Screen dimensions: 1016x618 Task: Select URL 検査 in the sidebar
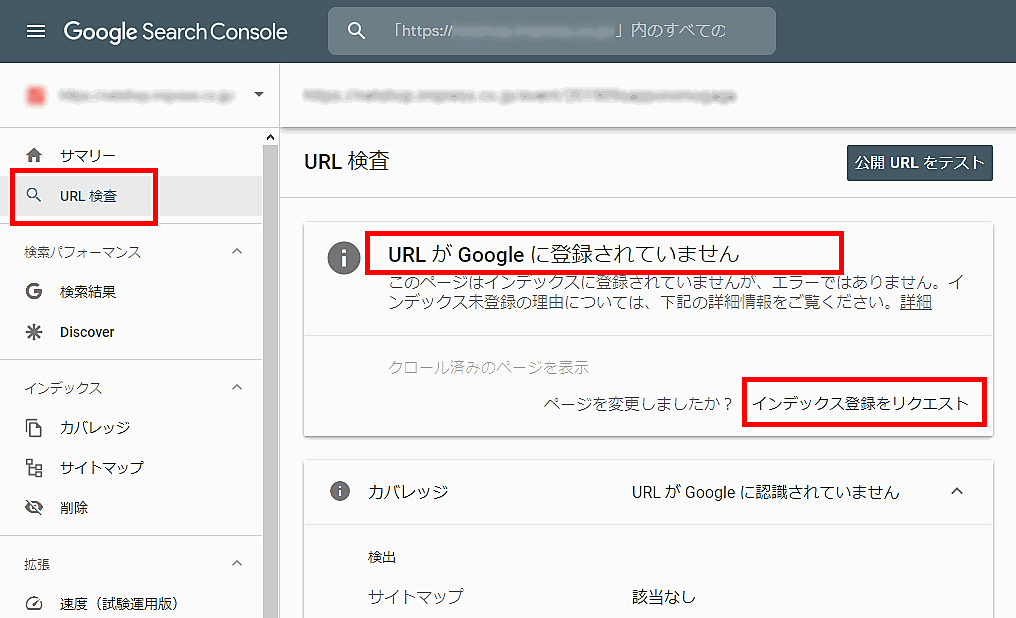click(x=88, y=196)
